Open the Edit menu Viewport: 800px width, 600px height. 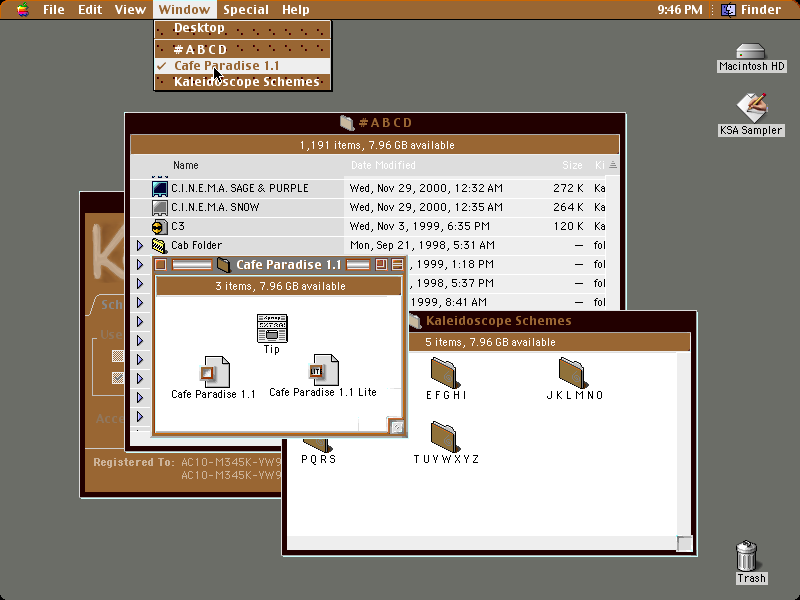pos(90,10)
